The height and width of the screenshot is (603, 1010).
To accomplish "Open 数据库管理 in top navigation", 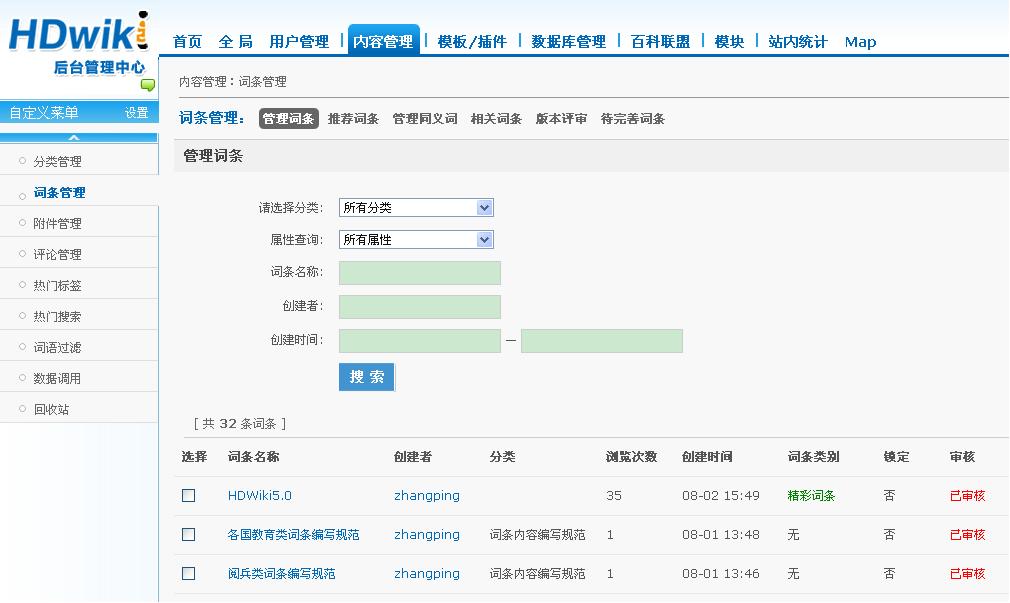I will click(568, 42).
